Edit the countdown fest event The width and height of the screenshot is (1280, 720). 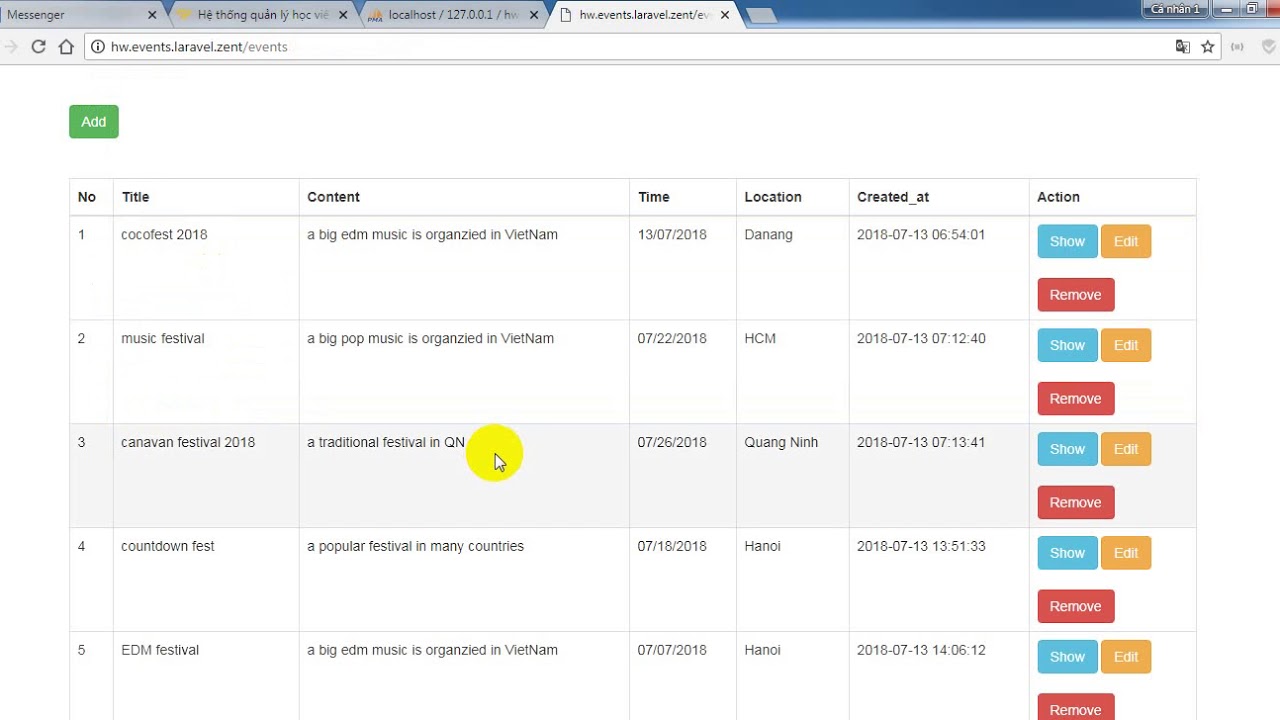(1126, 553)
